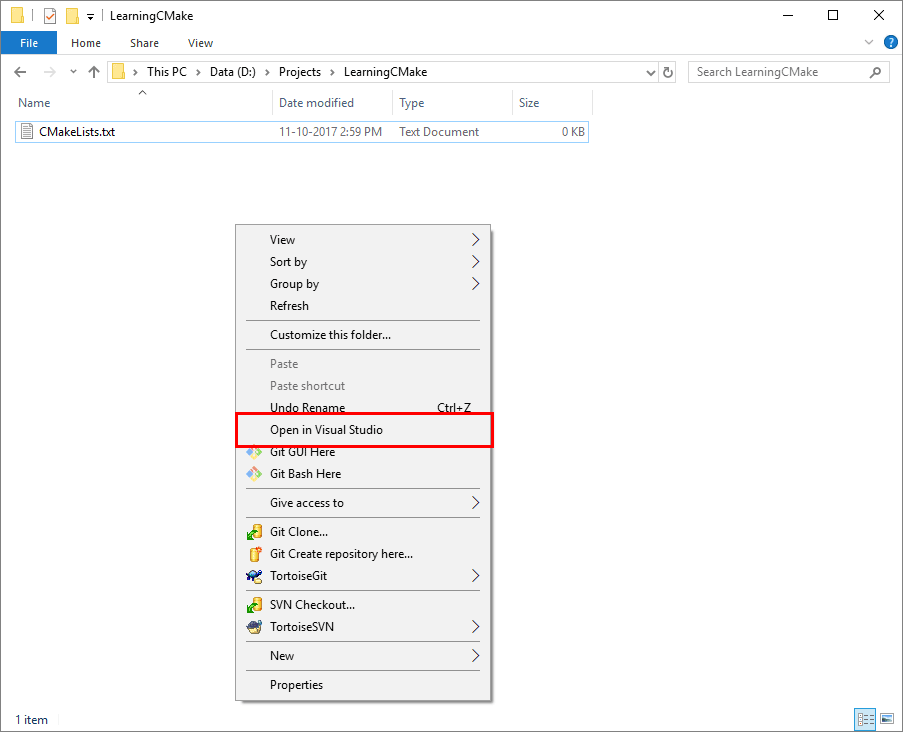Screen dimensions: 903x732
Task: Choose Git GUI Here
Action: point(363,452)
